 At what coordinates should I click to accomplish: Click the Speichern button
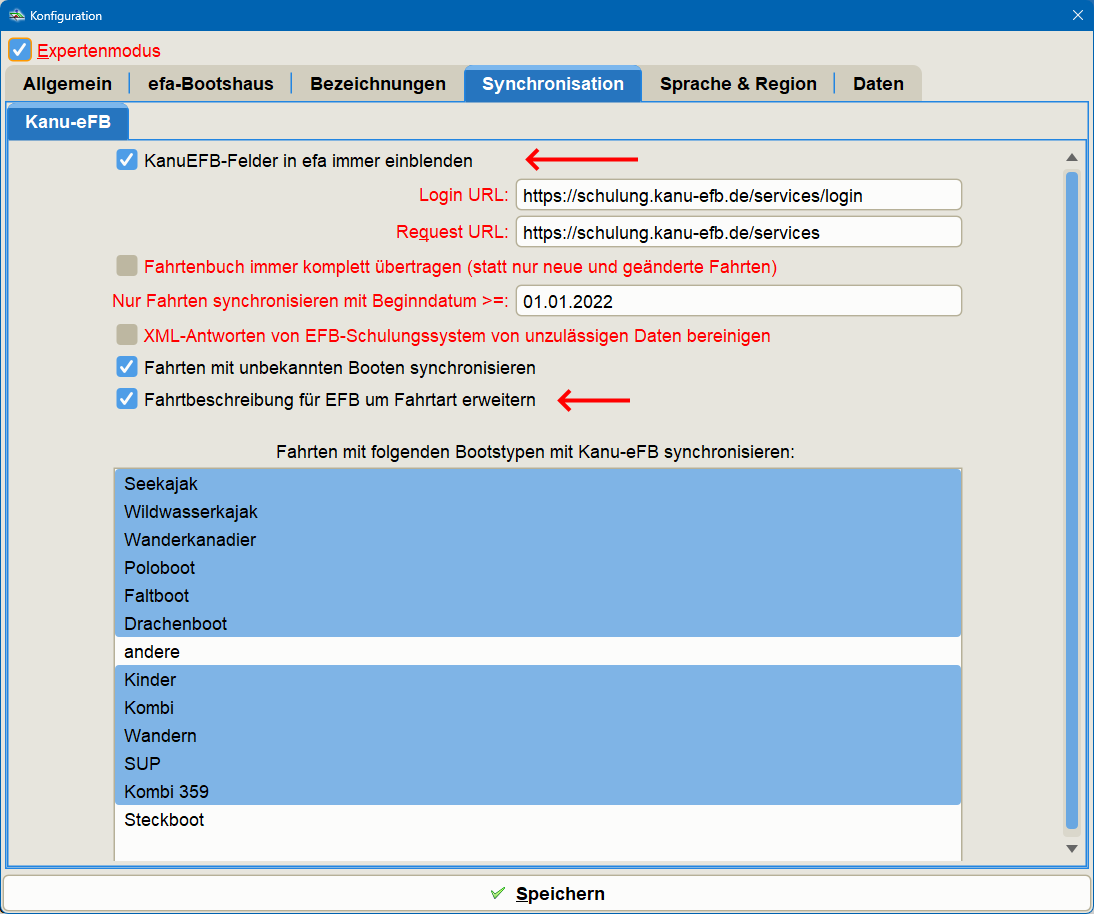click(x=547, y=893)
